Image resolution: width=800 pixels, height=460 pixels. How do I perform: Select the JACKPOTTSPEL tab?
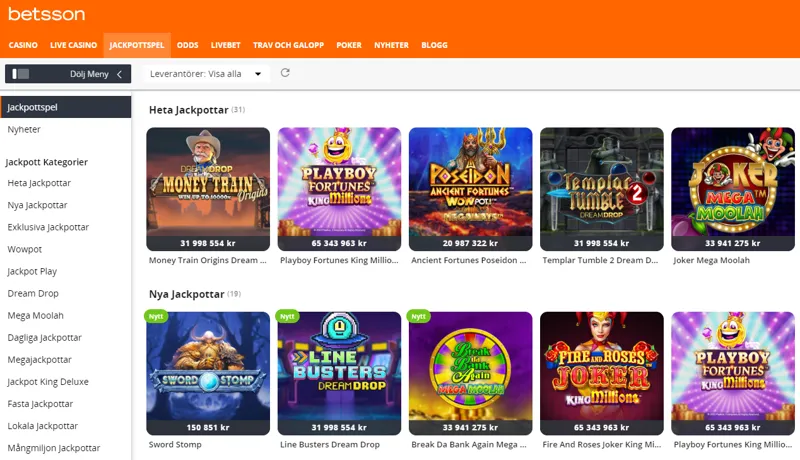click(137, 45)
